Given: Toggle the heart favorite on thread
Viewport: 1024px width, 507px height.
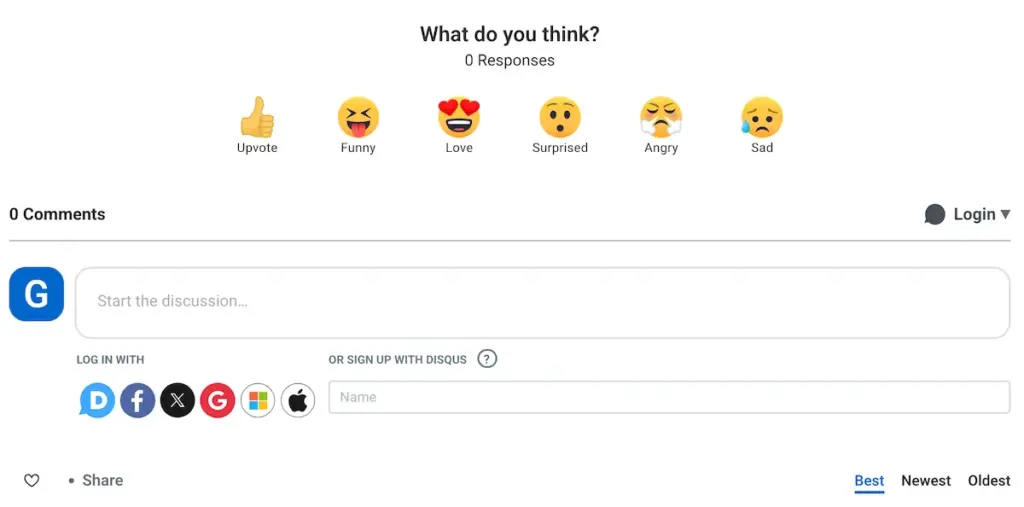Looking at the screenshot, I should click(32, 481).
